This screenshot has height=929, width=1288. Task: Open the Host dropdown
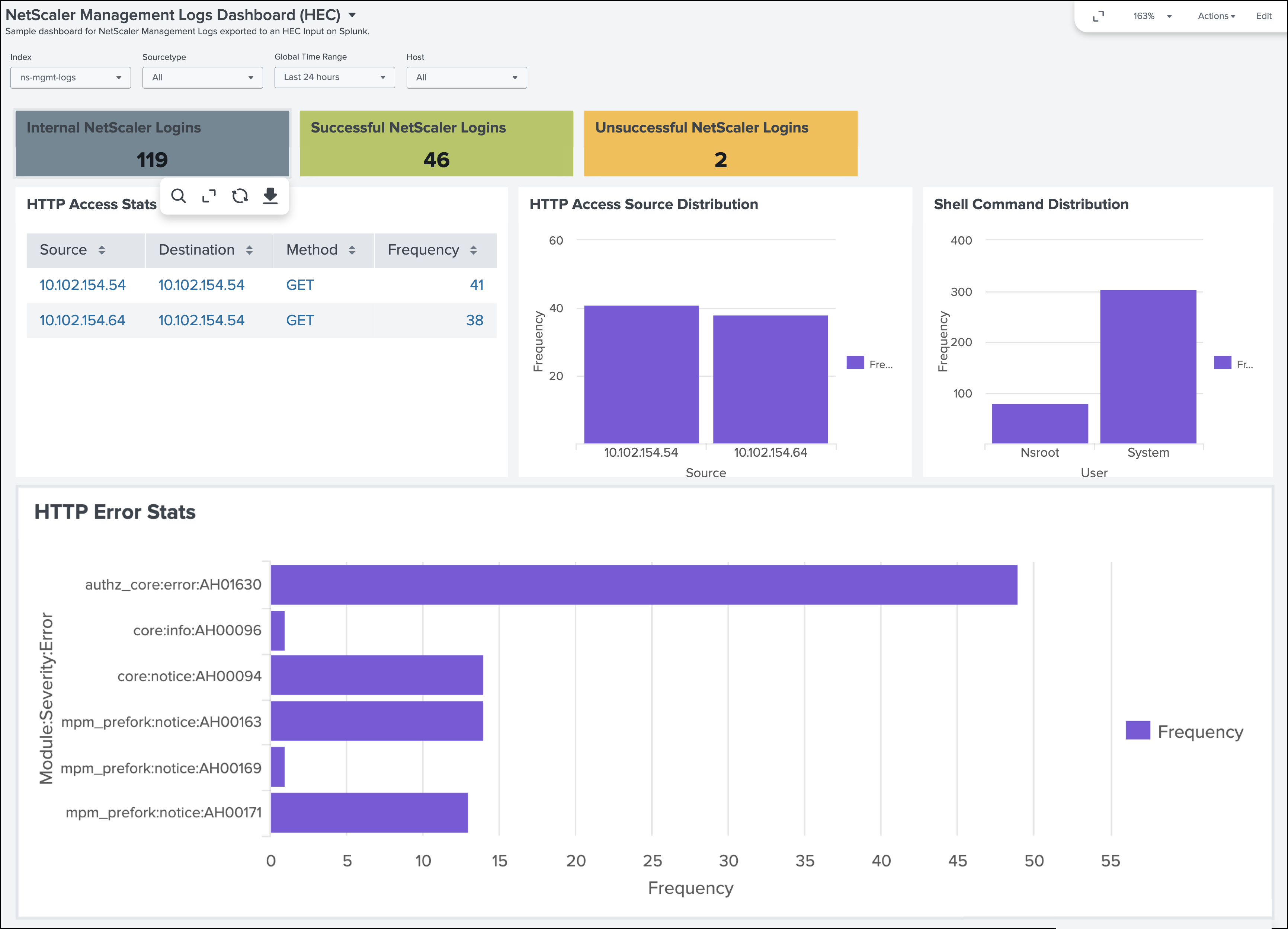pos(466,77)
